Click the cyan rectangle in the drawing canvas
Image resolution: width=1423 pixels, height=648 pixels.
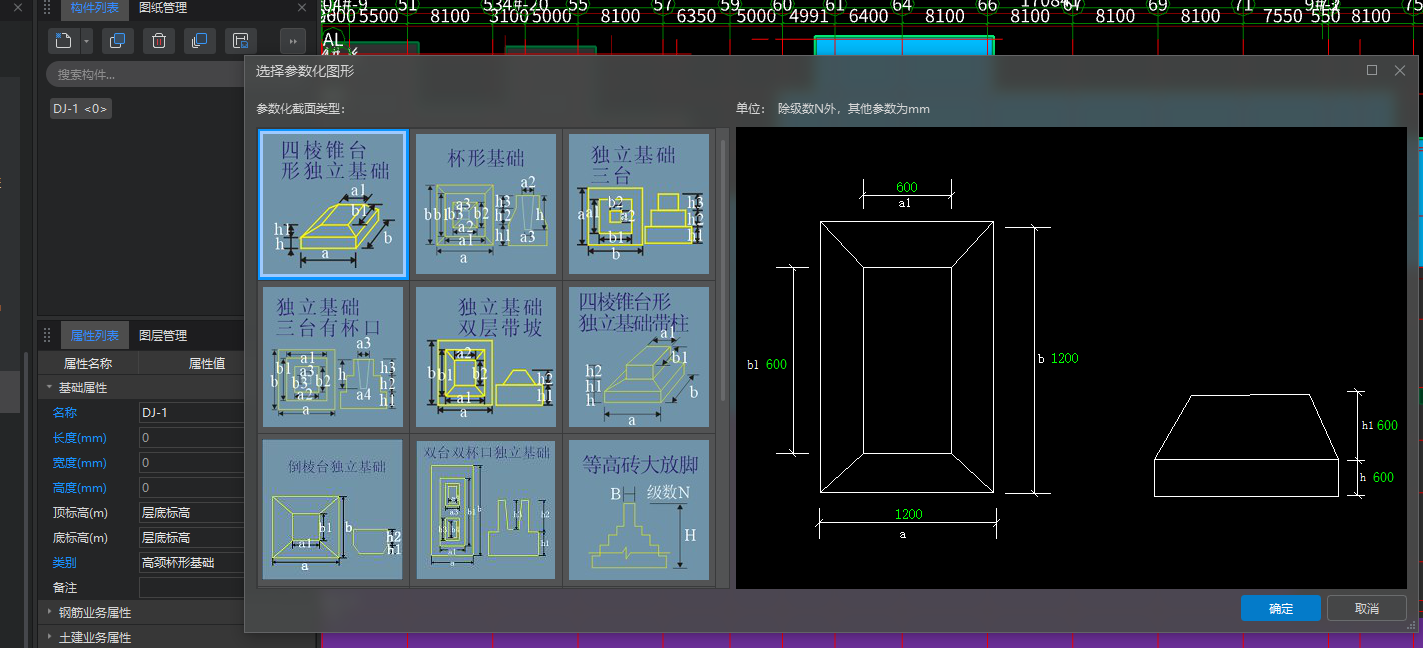click(904, 46)
